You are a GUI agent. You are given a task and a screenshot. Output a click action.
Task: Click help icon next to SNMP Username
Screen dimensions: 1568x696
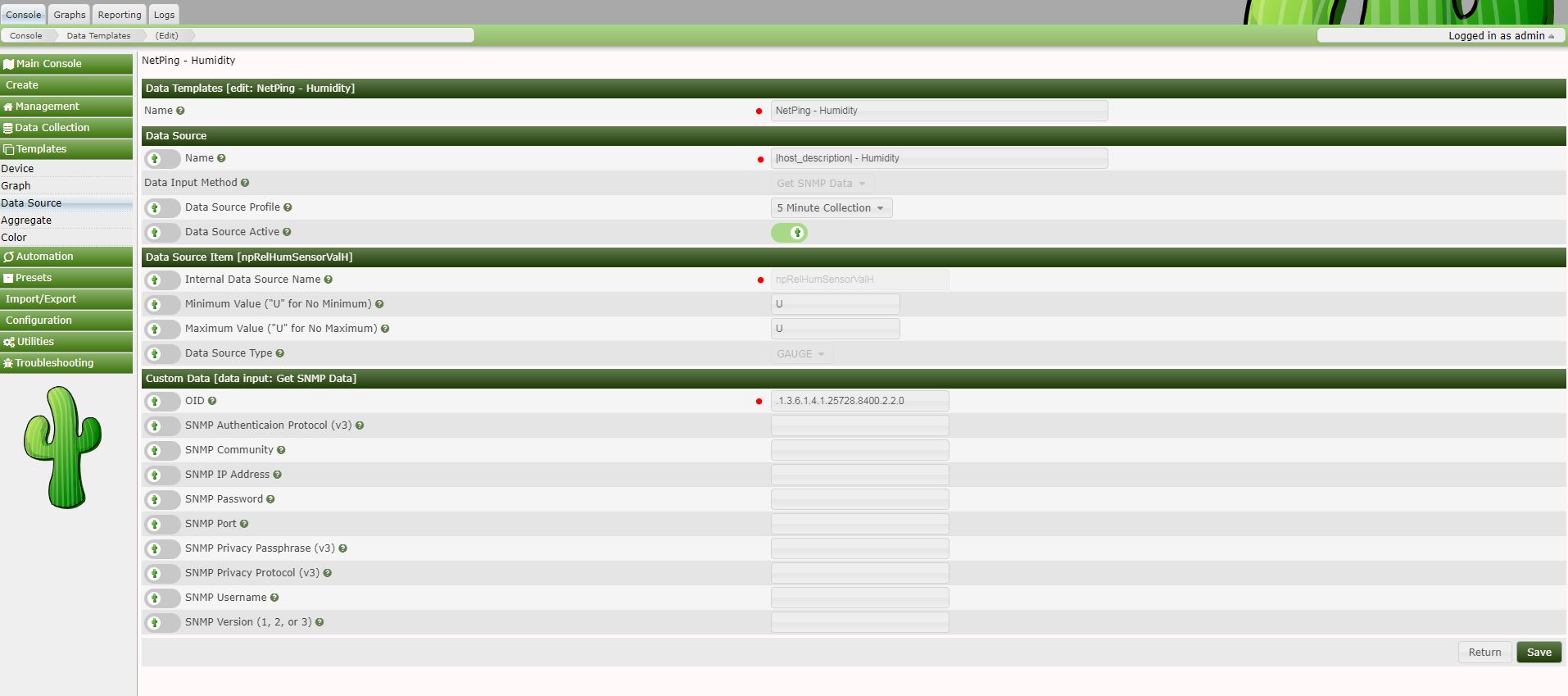coord(274,598)
